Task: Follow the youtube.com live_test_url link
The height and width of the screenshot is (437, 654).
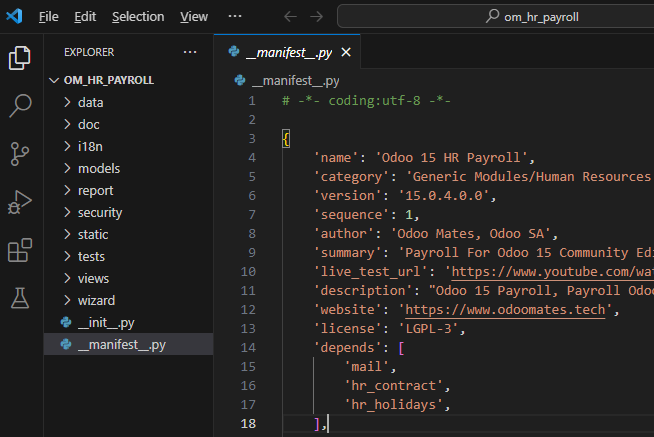Action: click(553, 271)
